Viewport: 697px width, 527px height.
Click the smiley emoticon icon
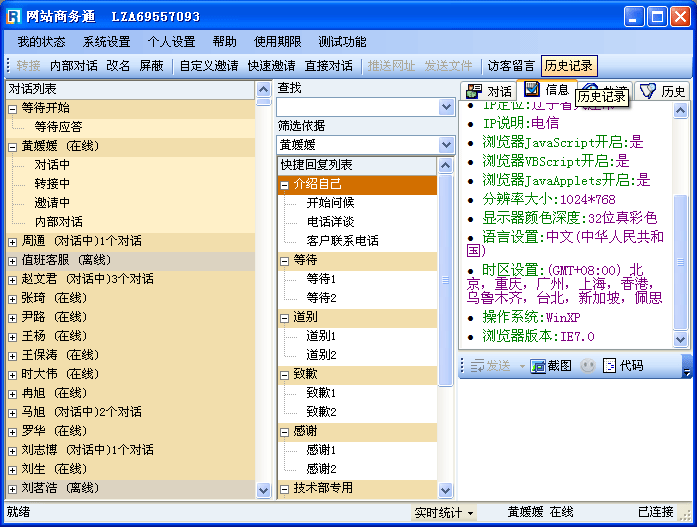click(x=588, y=366)
